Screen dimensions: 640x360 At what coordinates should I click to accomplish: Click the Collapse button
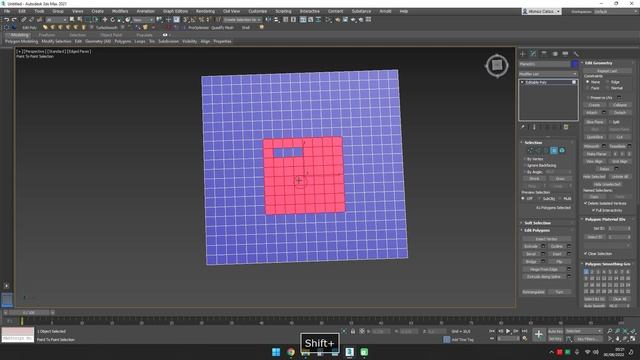click(x=620, y=105)
